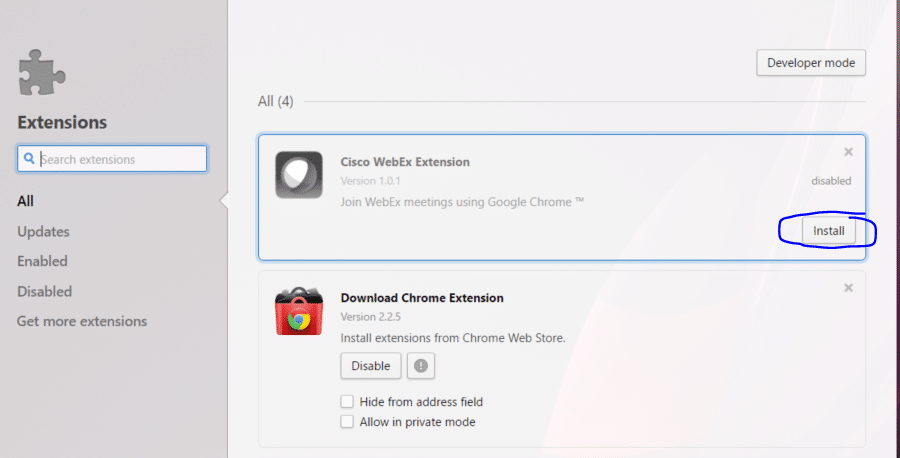Click the disabled status label

(x=831, y=181)
